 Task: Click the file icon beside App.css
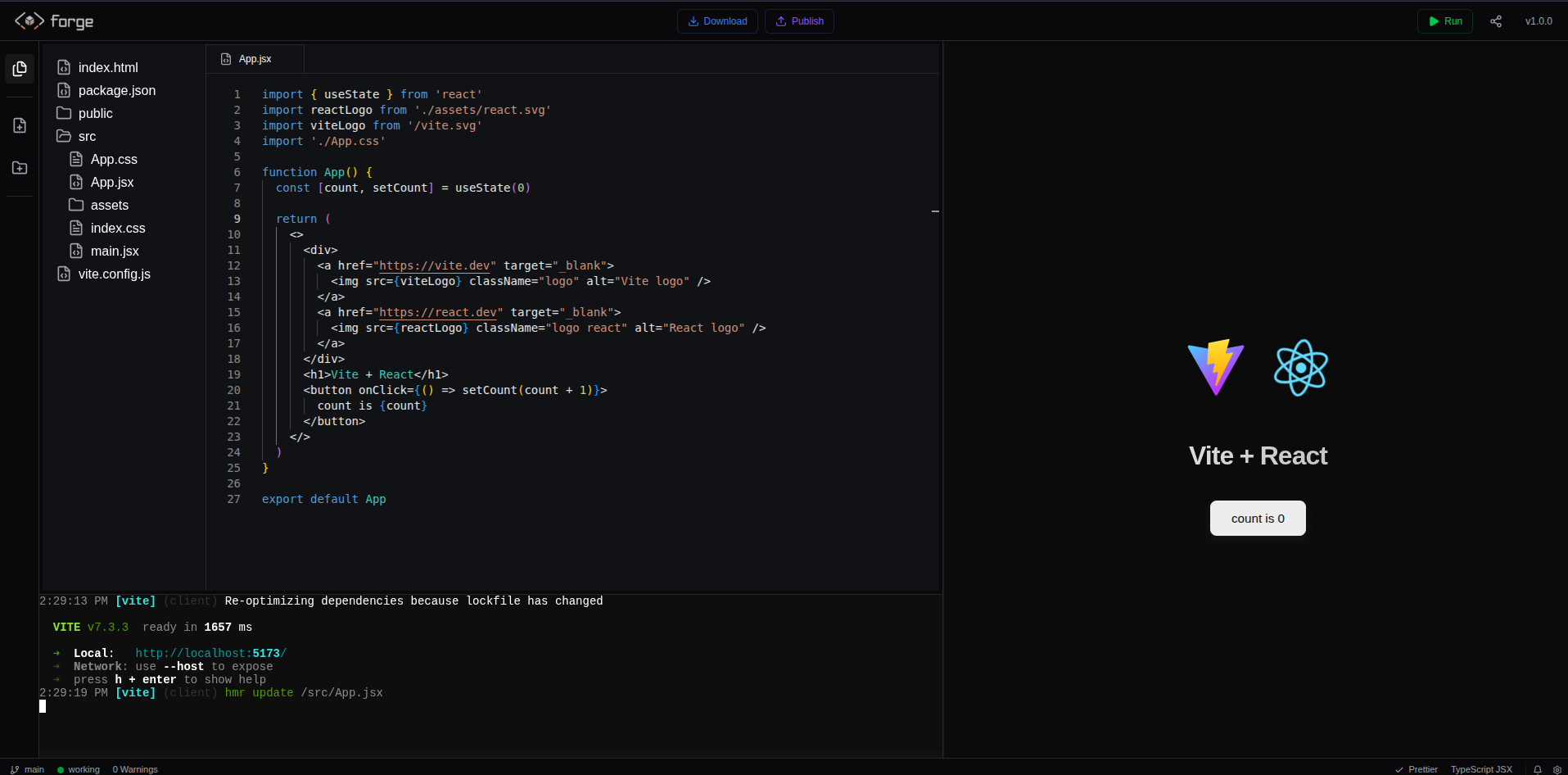click(76, 159)
